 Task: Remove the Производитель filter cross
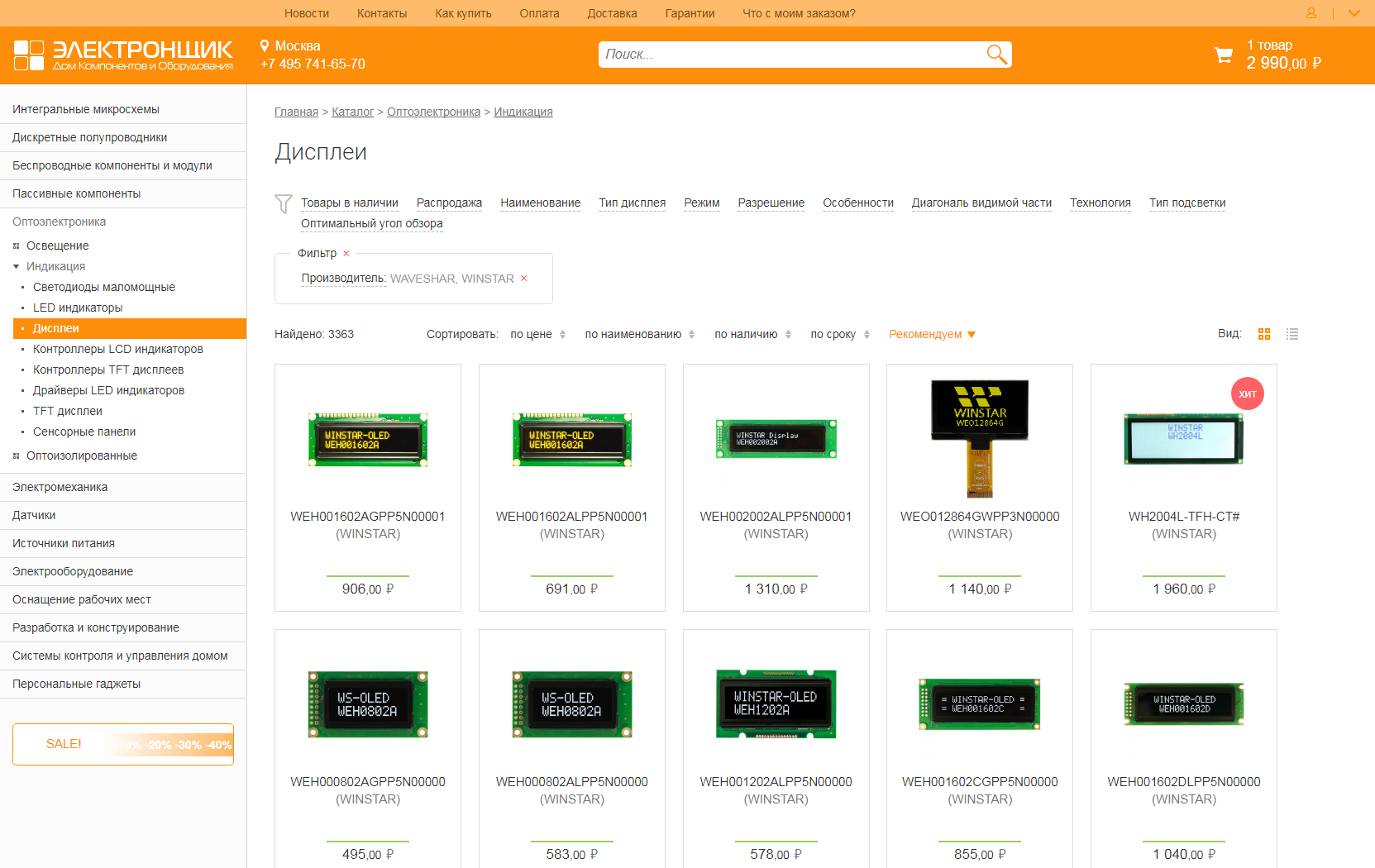coord(523,279)
